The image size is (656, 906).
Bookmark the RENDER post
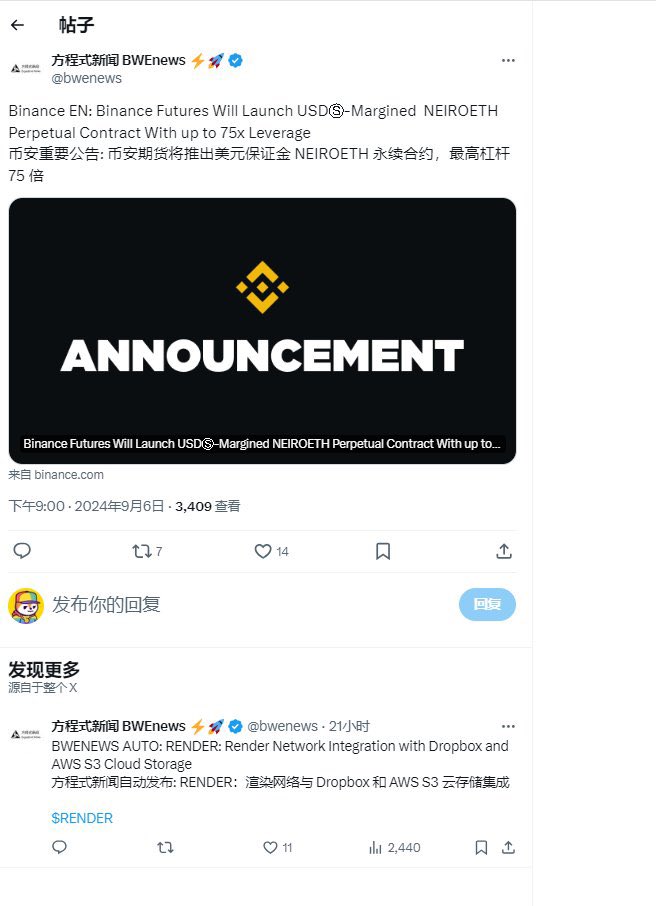pyautogui.click(x=481, y=848)
